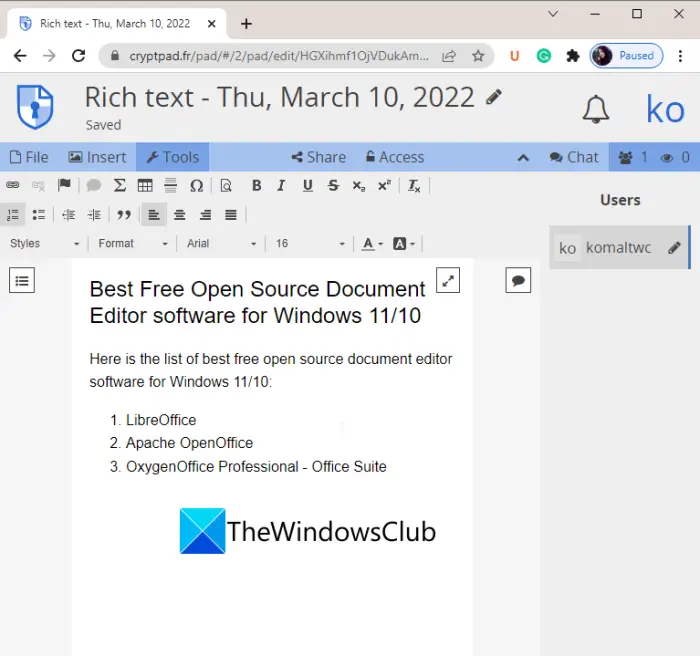Insert a mathematical formula with Sigma icon
Viewport: 700px width, 656px height.
pyautogui.click(x=119, y=185)
